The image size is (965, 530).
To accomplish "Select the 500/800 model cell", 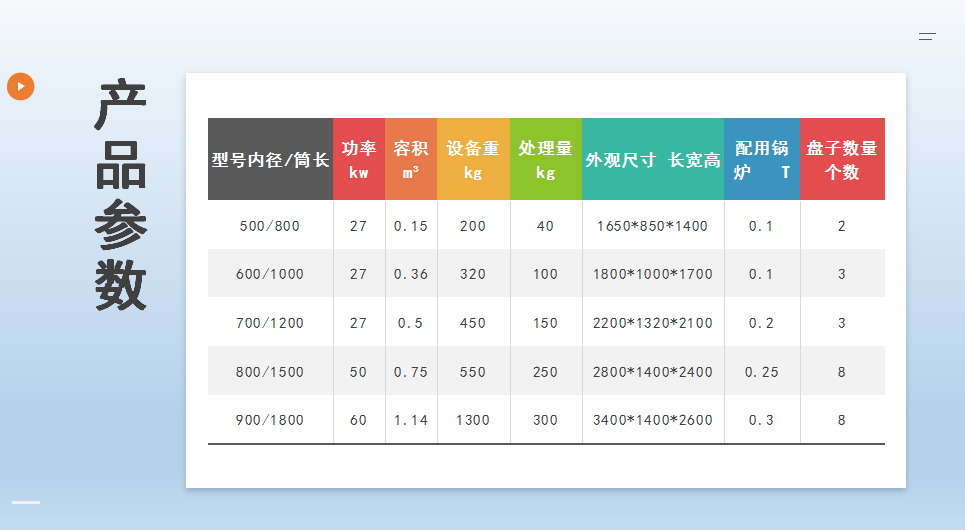I will click(270, 226).
